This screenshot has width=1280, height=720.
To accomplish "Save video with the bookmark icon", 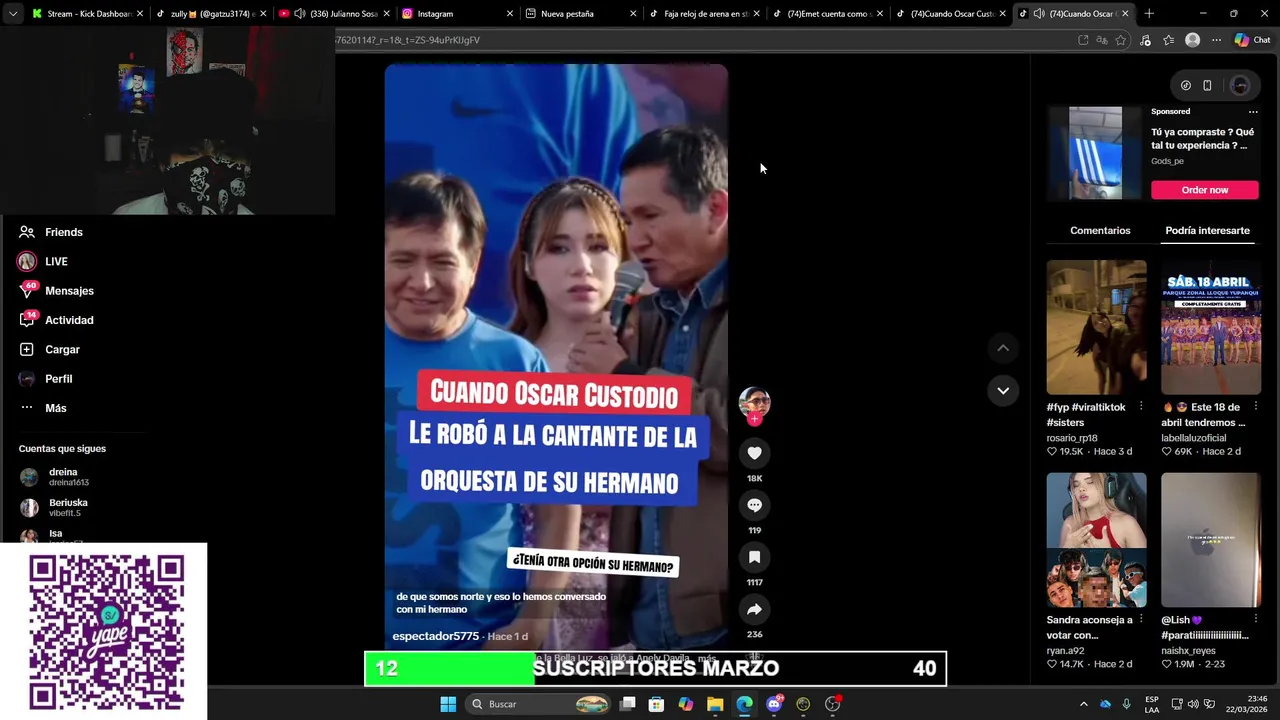I will (754, 557).
